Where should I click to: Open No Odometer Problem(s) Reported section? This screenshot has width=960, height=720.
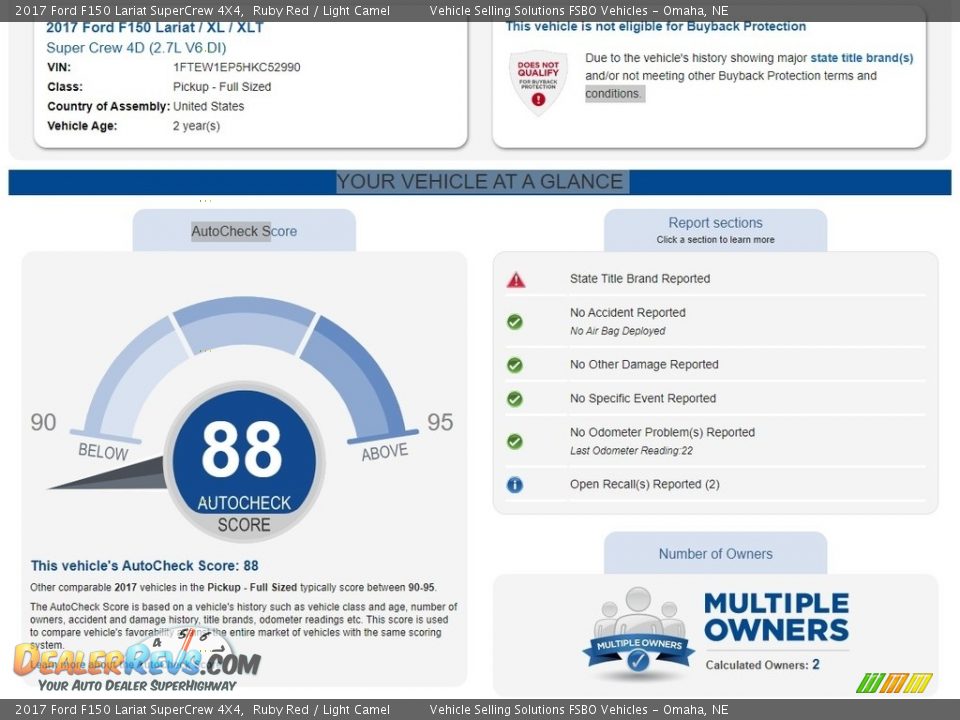[x=662, y=432]
